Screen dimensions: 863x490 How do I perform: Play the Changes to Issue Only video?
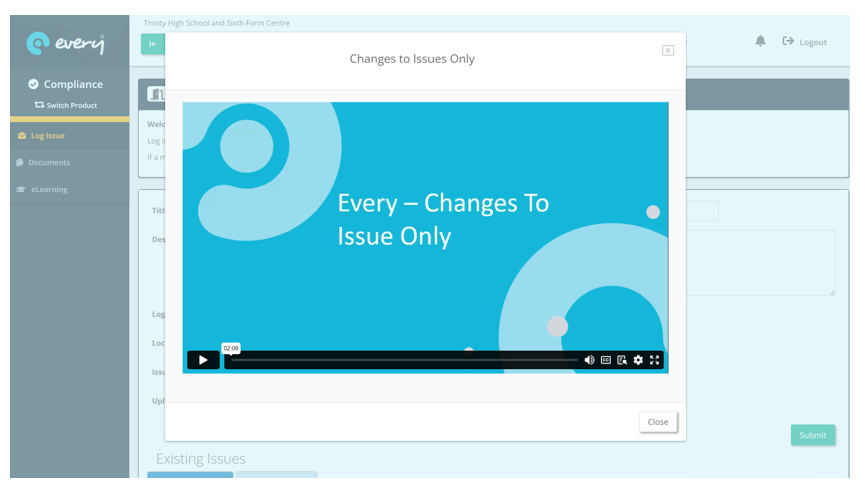[x=203, y=360]
